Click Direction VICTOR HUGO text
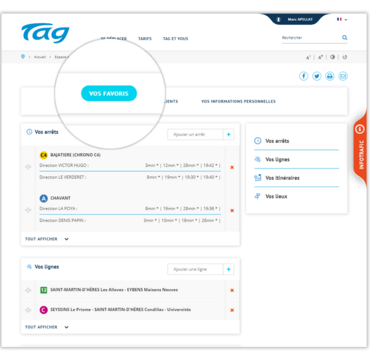 pyautogui.click(x=64, y=165)
